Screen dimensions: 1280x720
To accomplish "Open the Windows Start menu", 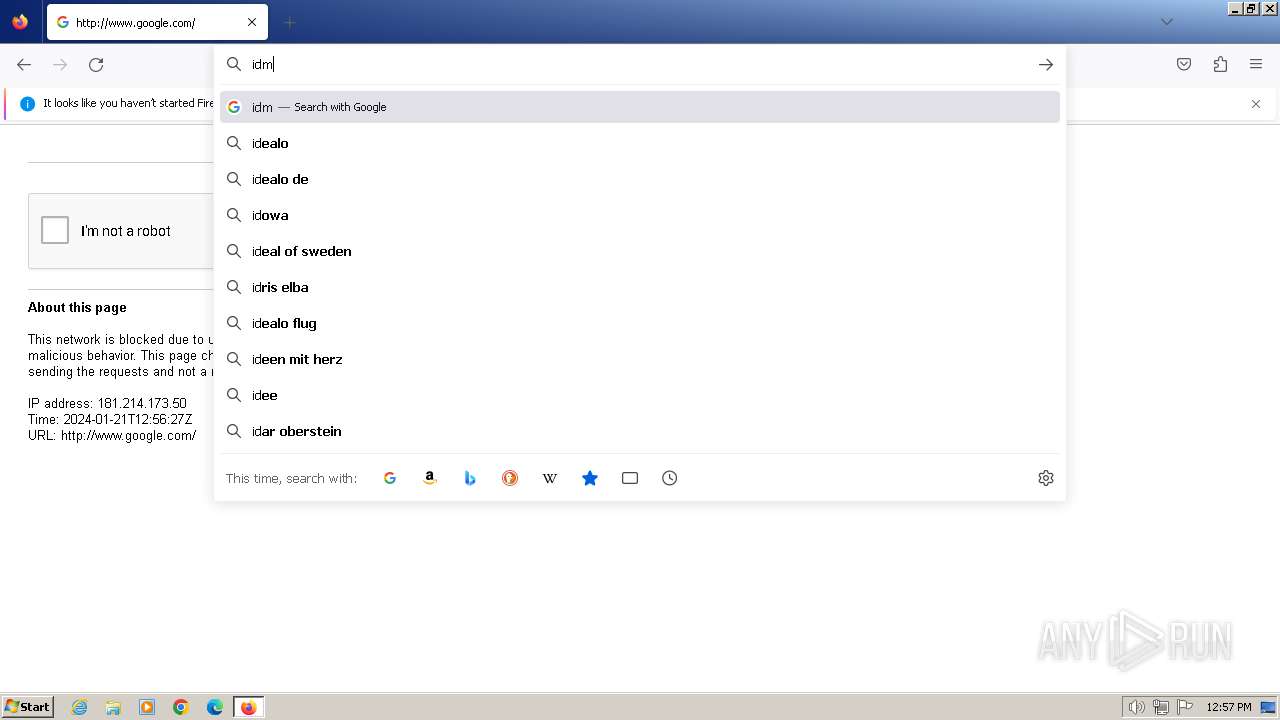I will click(28, 707).
